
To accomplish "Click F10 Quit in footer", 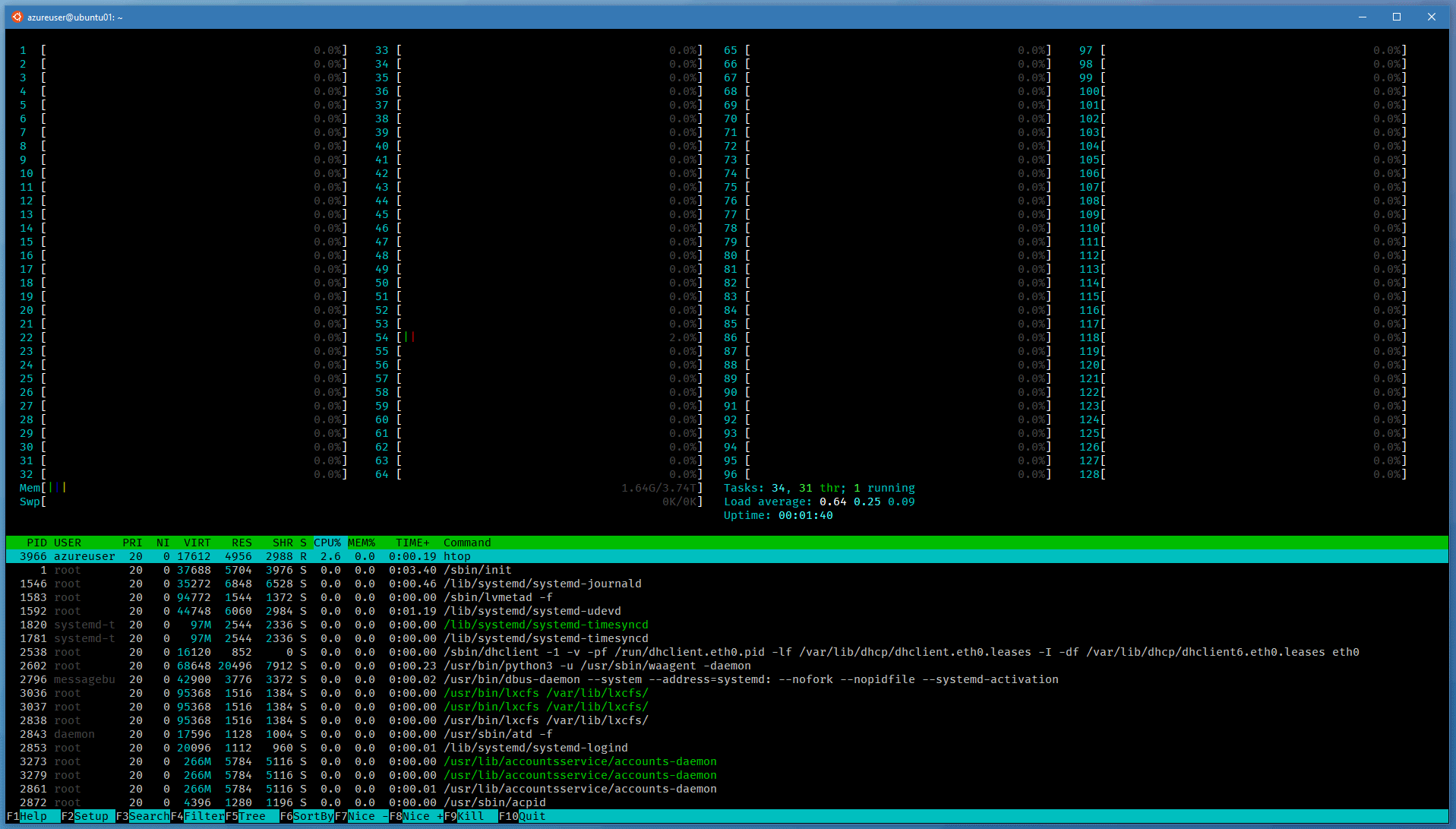I will (x=523, y=816).
